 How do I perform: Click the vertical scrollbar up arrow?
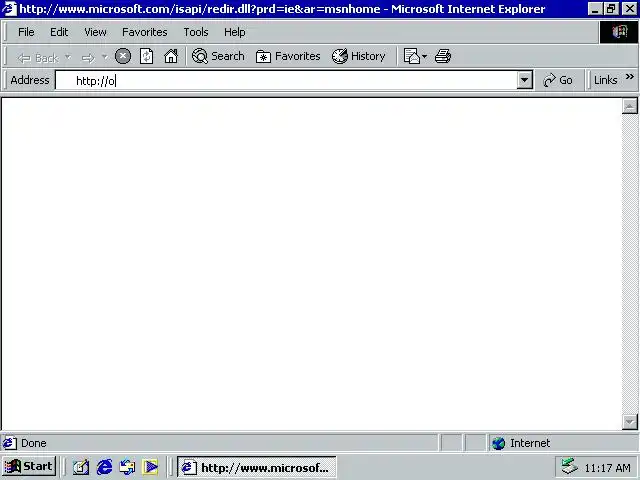point(629,106)
